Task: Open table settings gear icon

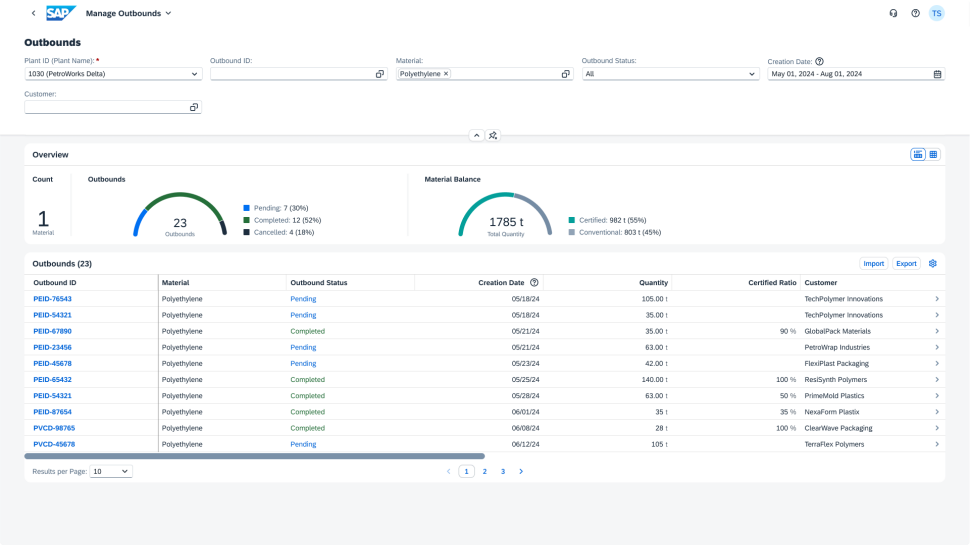Action: click(932, 263)
